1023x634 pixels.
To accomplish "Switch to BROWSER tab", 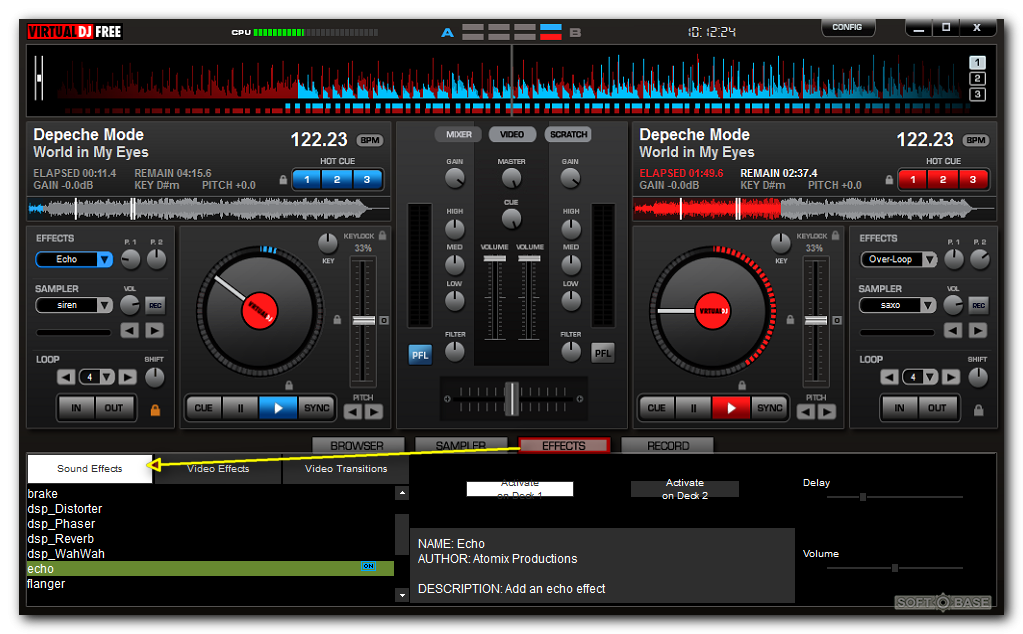I will [x=357, y=445].
